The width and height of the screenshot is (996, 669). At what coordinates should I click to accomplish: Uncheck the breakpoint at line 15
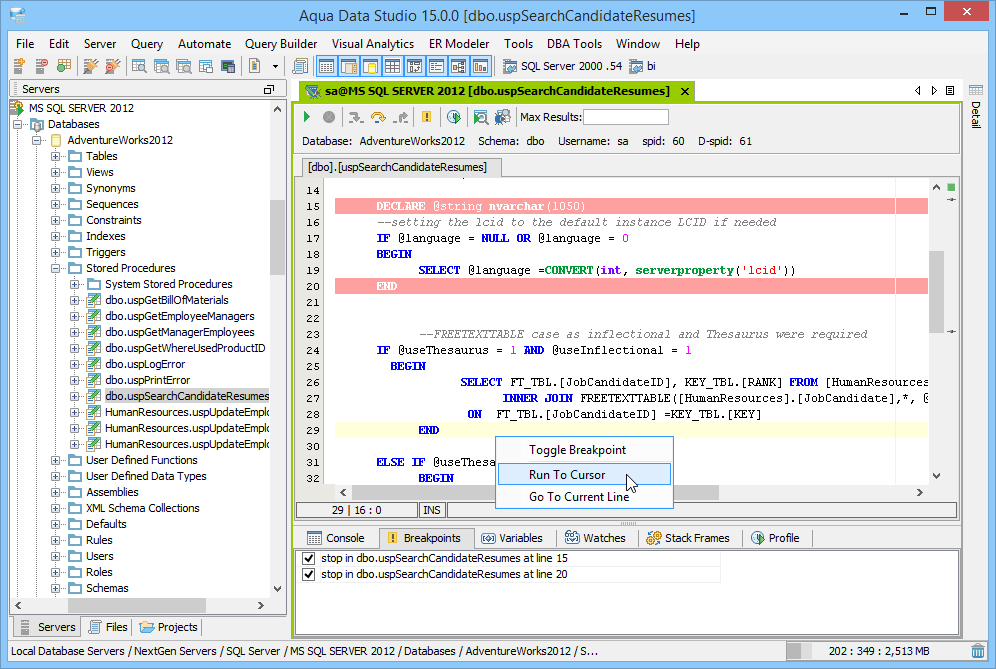(x=309, y=558)
